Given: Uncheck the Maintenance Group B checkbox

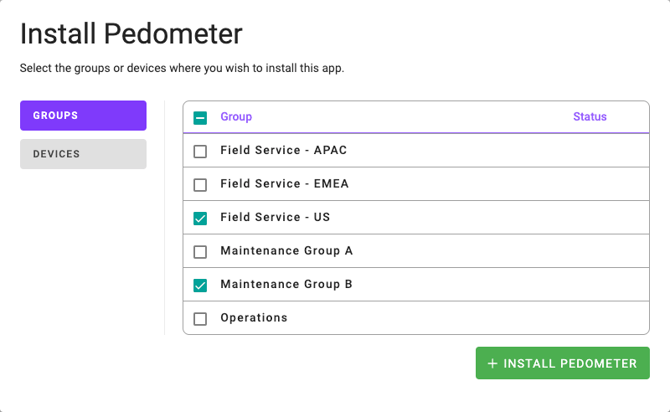Looking at the screenshot, I should click(x=200, y=285).
